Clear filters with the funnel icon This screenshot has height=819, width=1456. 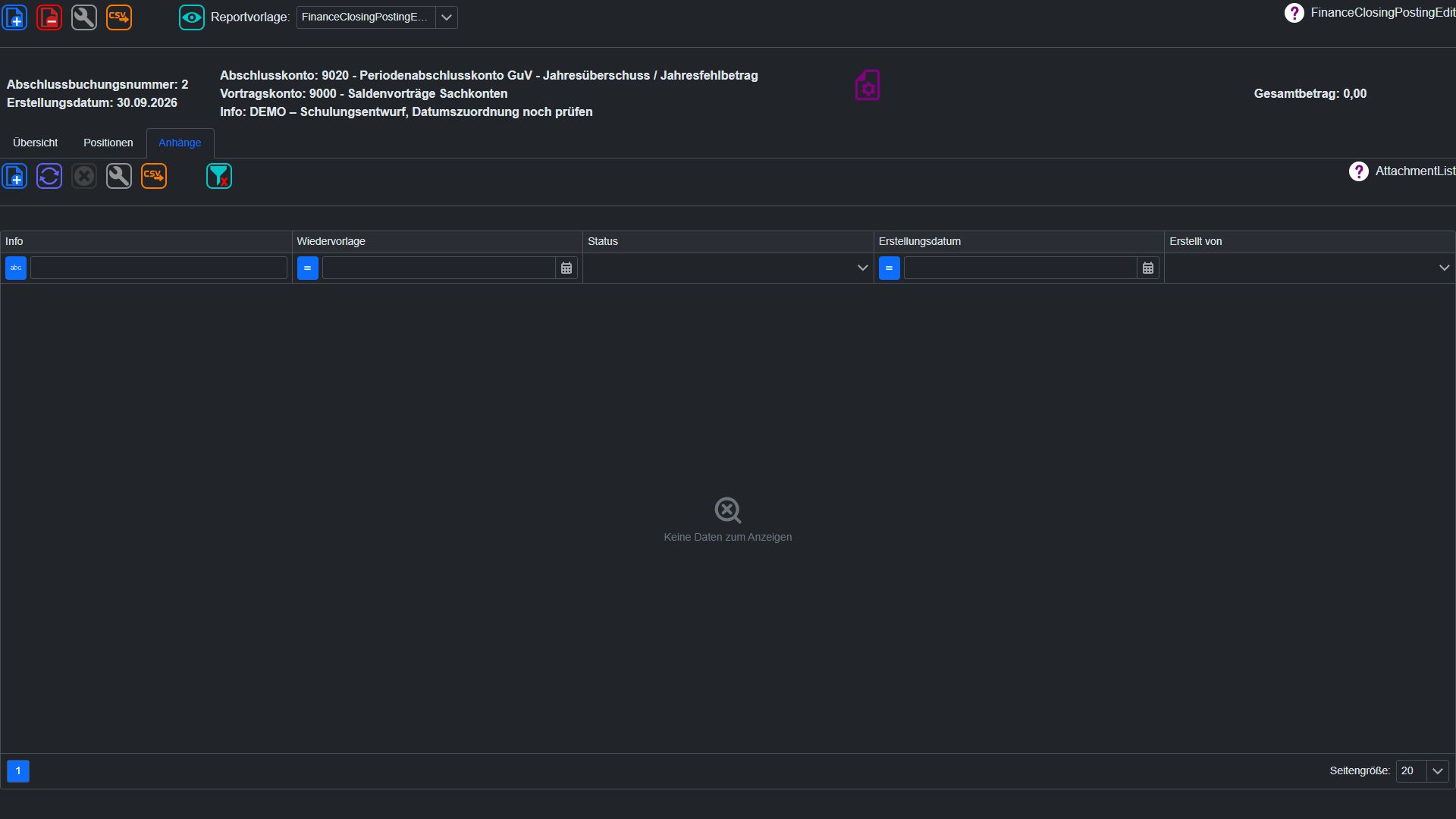(219, 176)
